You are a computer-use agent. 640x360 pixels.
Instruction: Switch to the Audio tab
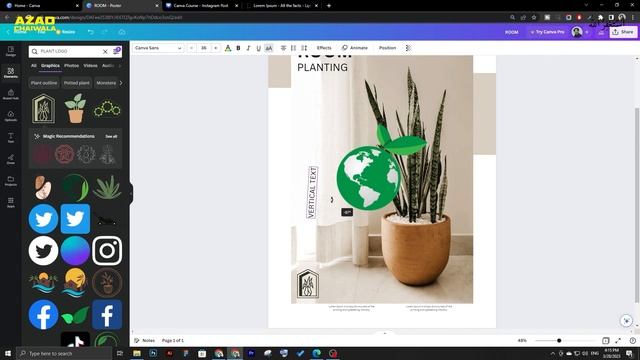(107, 65)
